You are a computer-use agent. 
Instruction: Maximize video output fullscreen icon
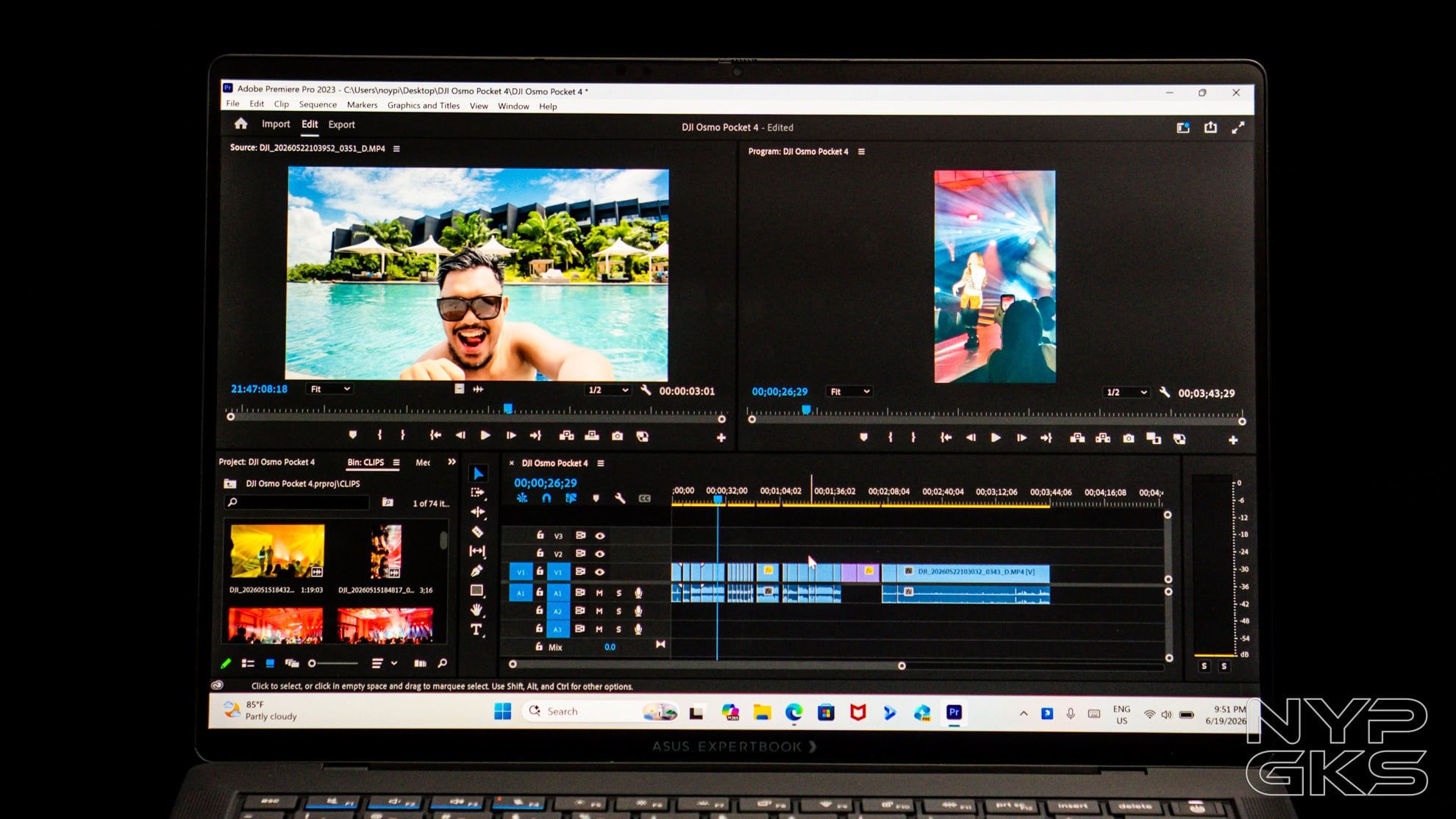pos(1238,127)
